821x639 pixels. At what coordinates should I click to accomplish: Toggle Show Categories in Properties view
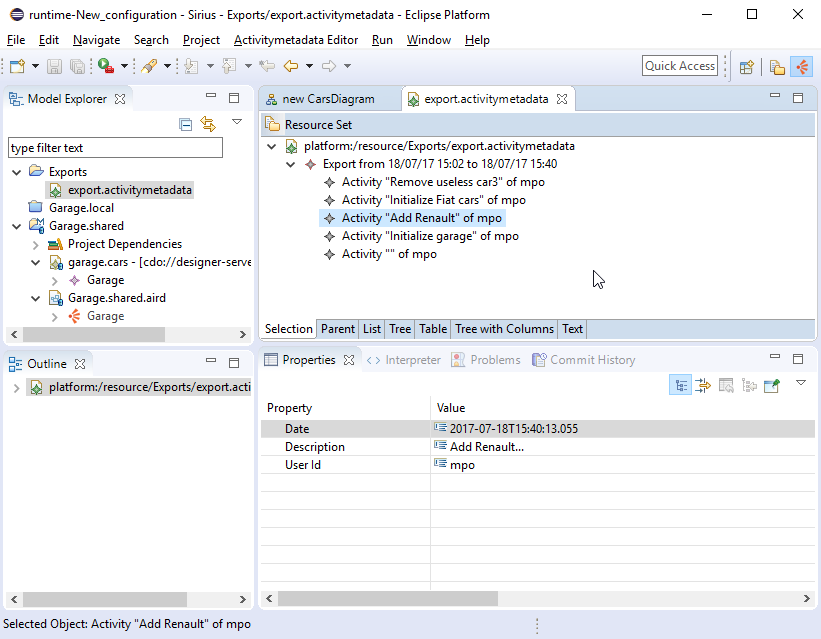point(680,385)
